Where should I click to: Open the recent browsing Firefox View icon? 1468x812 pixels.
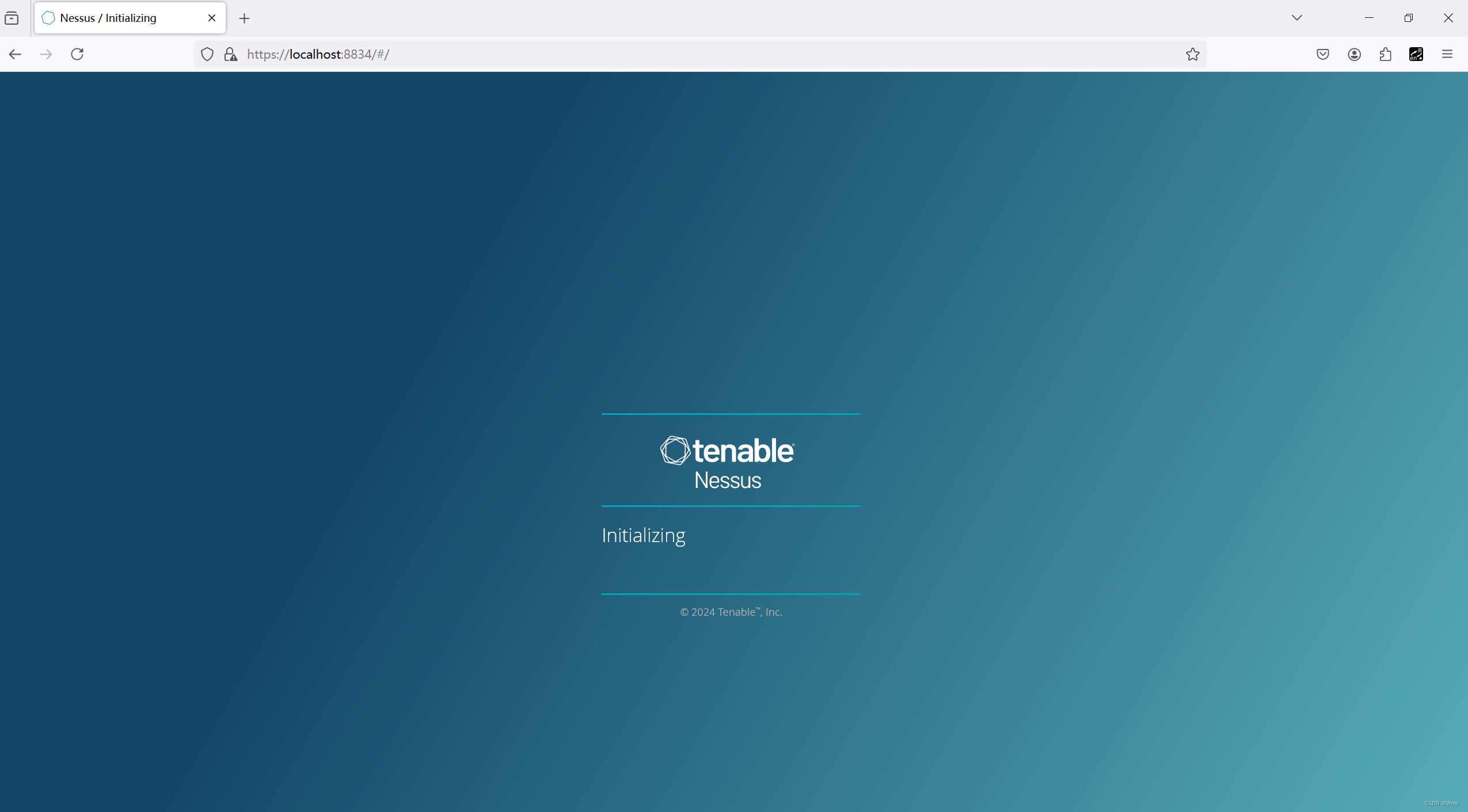pos(12,18)
